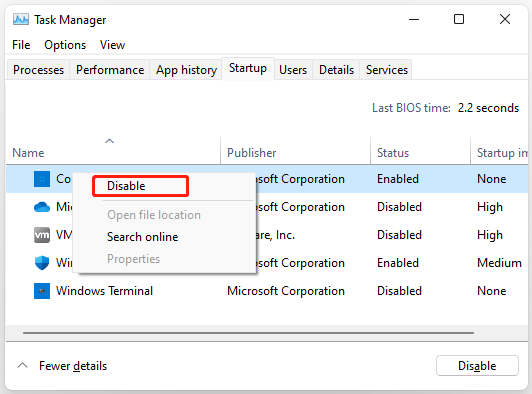Click Disabled status in VMware row
The width and height of the screenshot is (532, 394).
(x=399, y=235)
